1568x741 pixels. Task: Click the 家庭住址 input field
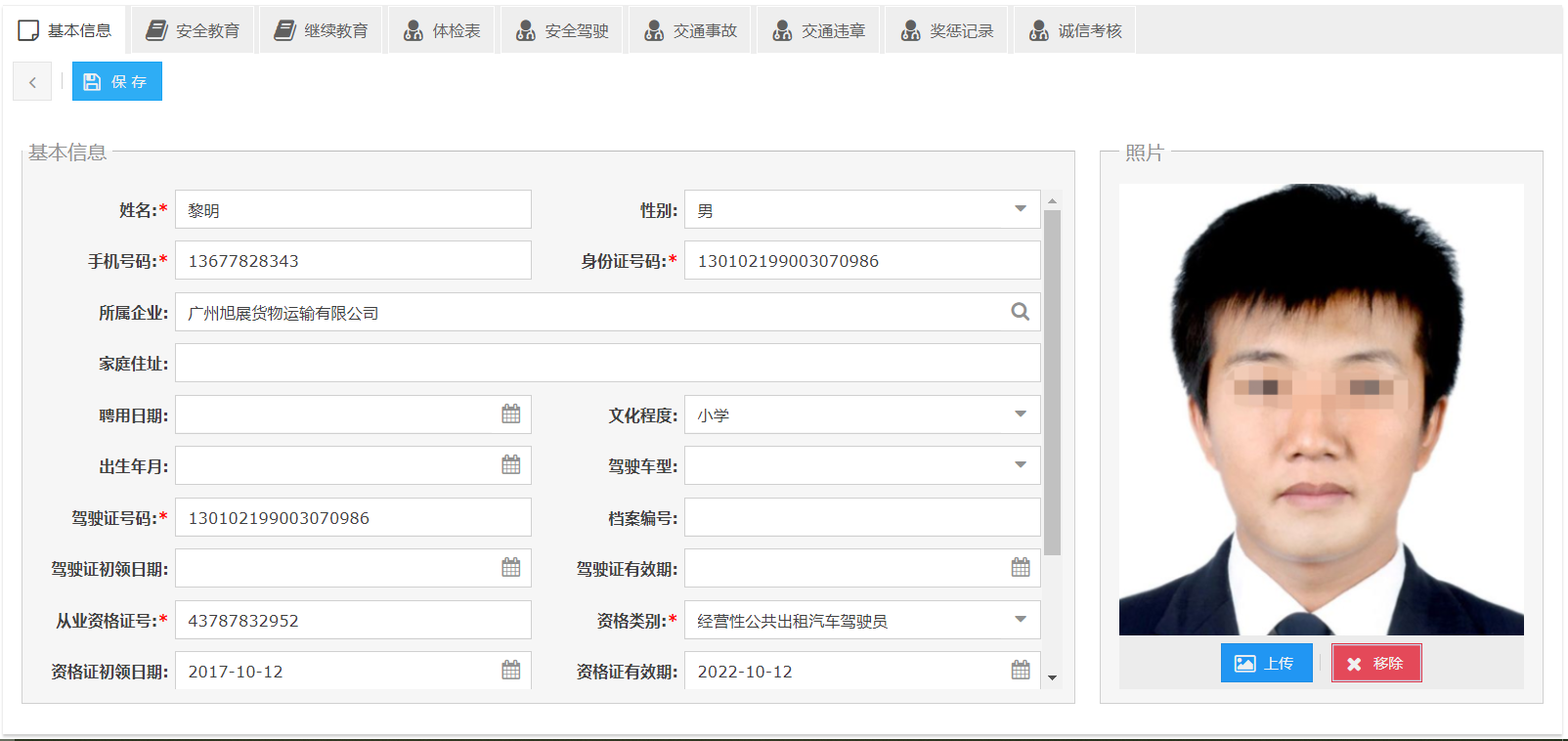point(608,363)
